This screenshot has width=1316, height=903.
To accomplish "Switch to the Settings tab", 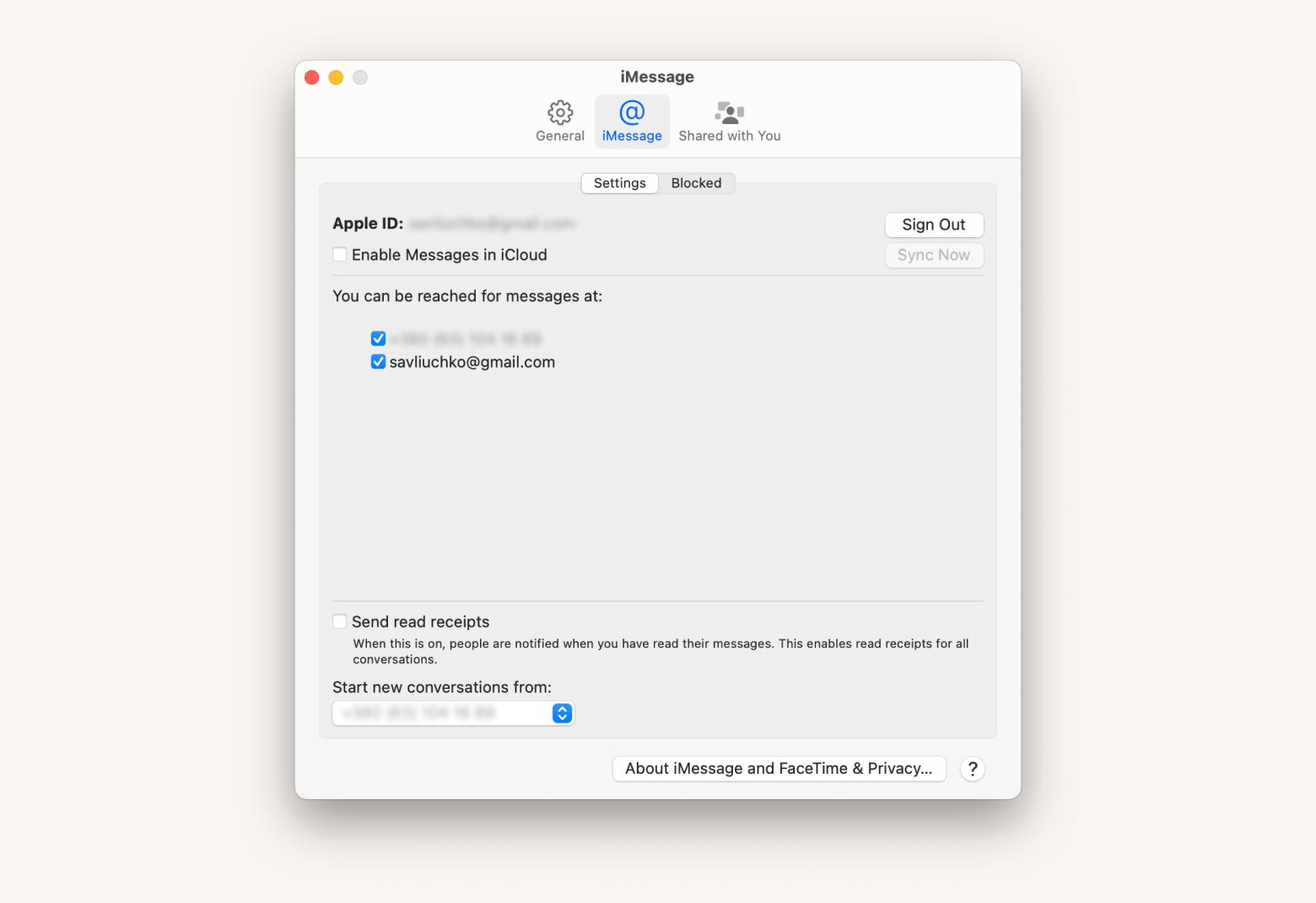I will (620, 183).
